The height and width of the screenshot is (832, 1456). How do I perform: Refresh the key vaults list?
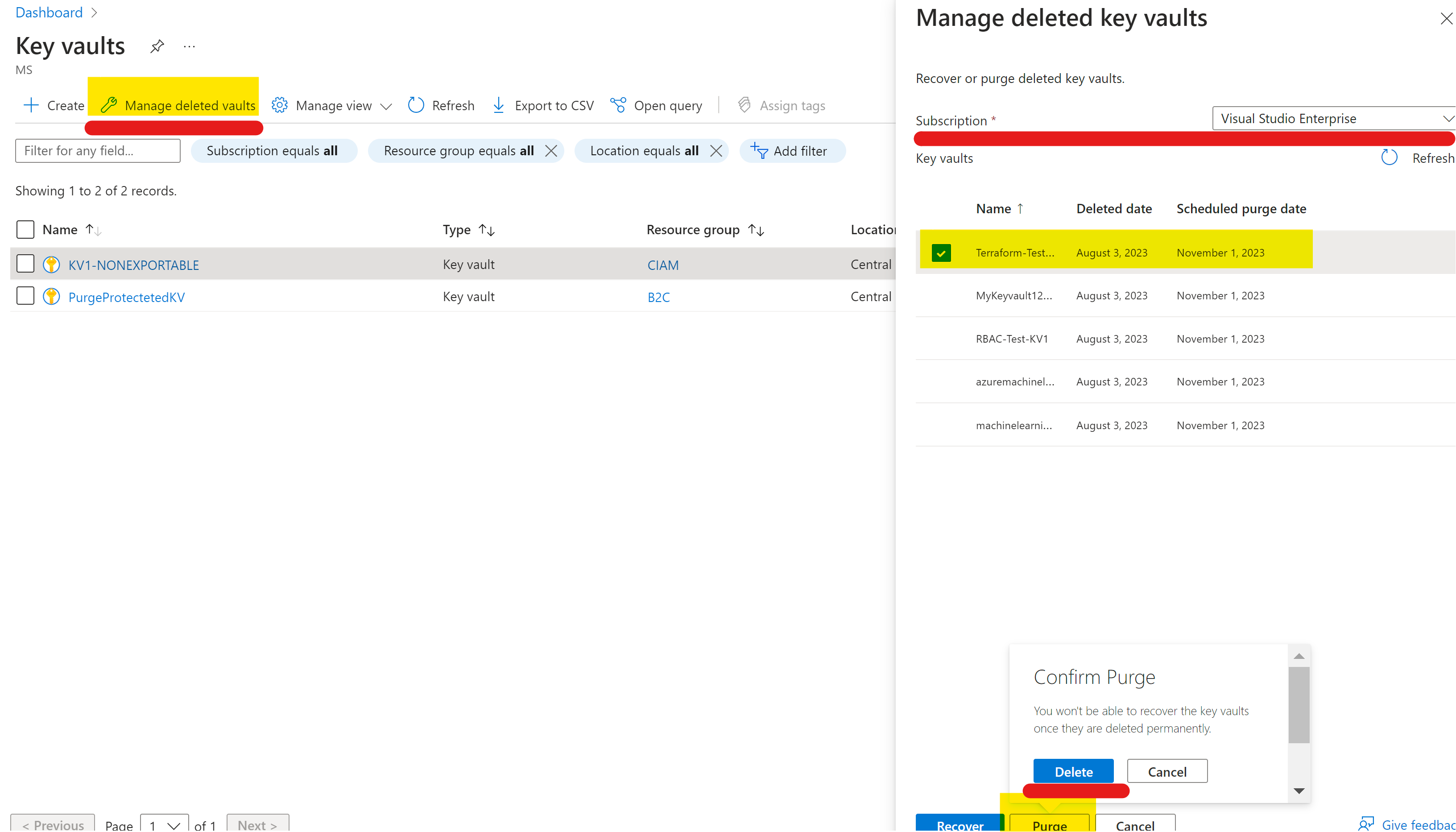tap(441, 105)
